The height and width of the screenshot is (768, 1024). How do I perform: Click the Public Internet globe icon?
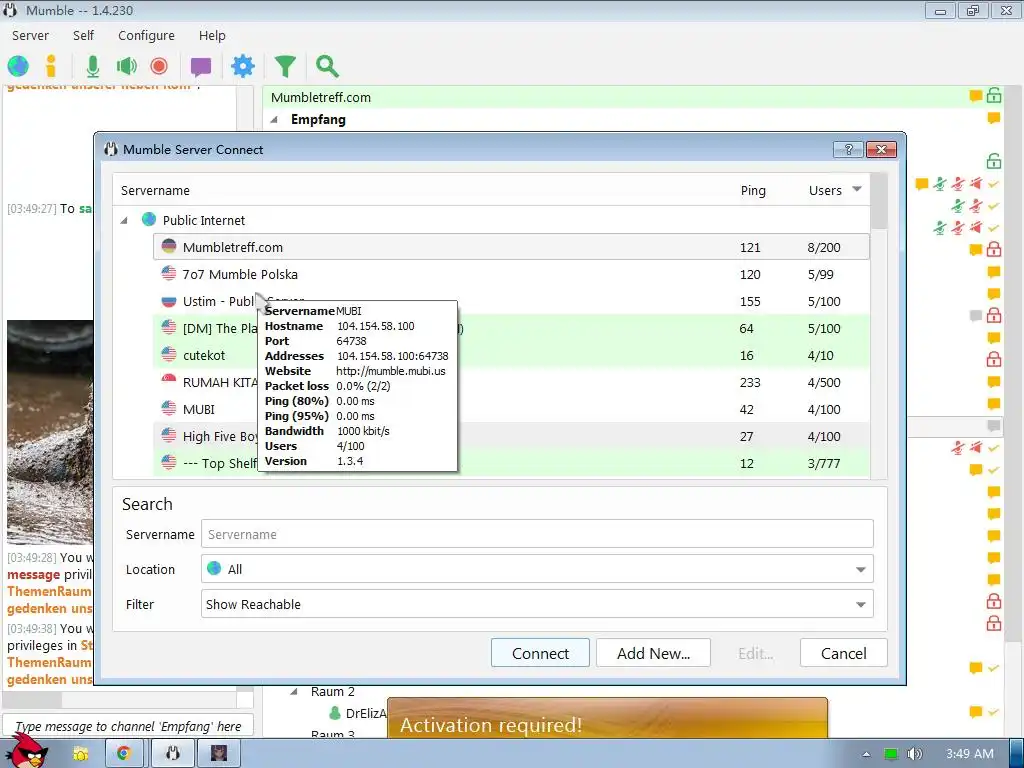(x=149, y=219)
